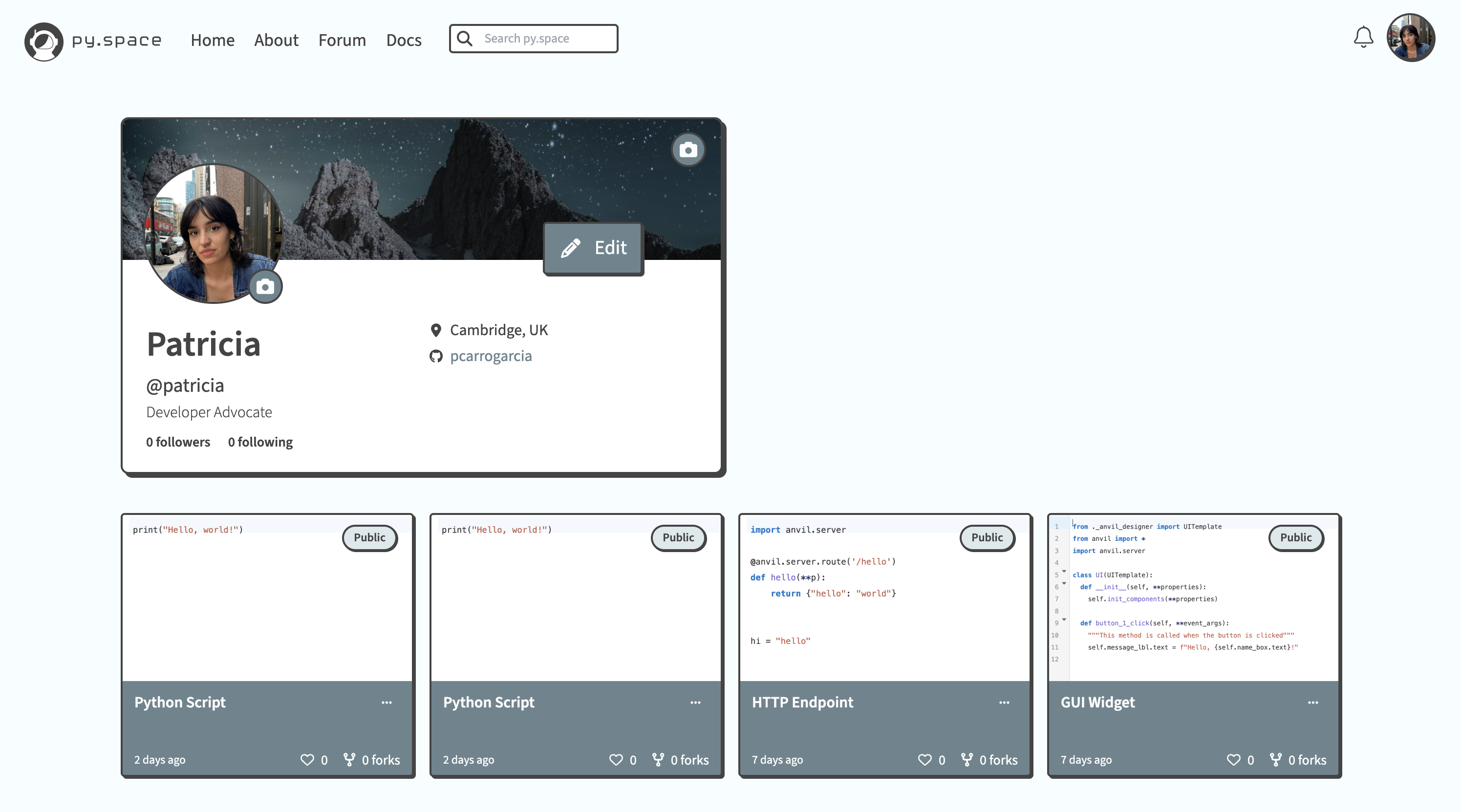Click "0 forks" on HTTP Endpoint card

point(999,760)
